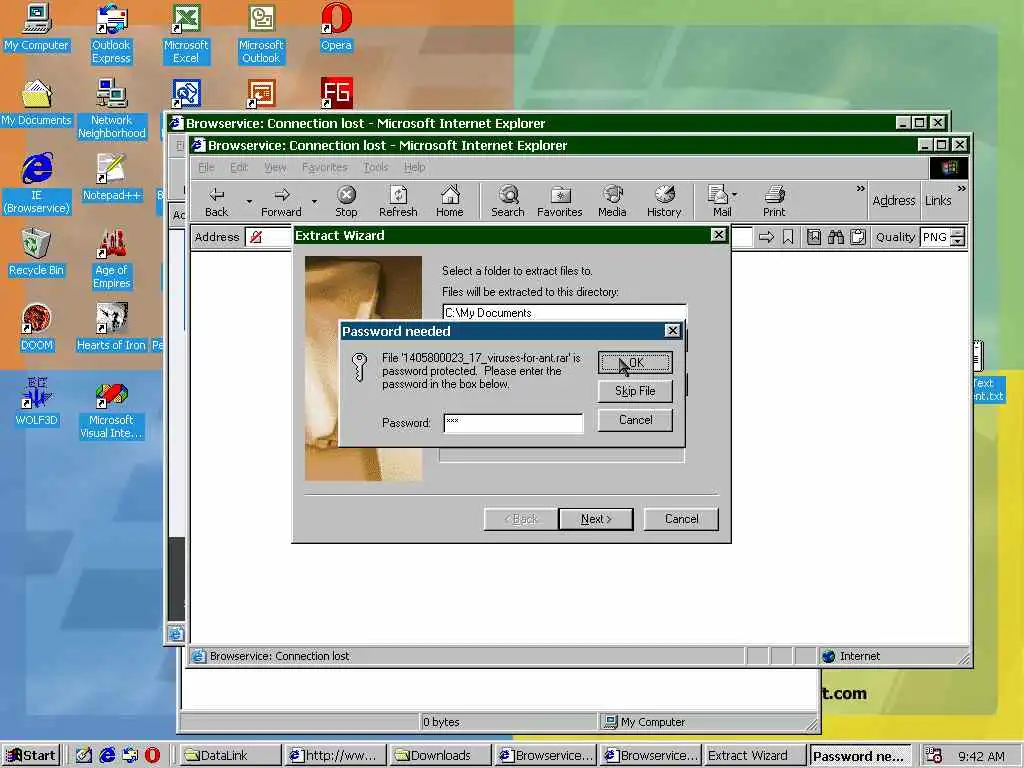Viewport: 1024px width, 768px height.
Task: Click the Back arrow in Internet Explorer toolbar
Action: [x=216, y=201]
